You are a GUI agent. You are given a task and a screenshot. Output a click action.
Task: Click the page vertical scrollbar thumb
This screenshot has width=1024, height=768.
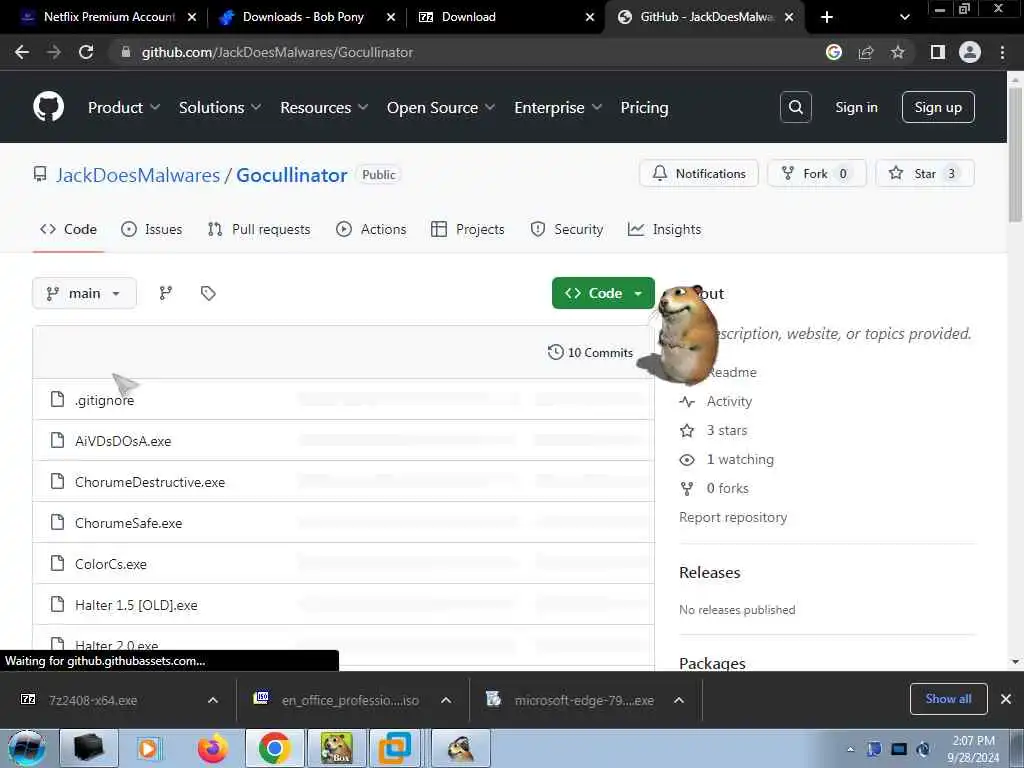click(1015, 153)
